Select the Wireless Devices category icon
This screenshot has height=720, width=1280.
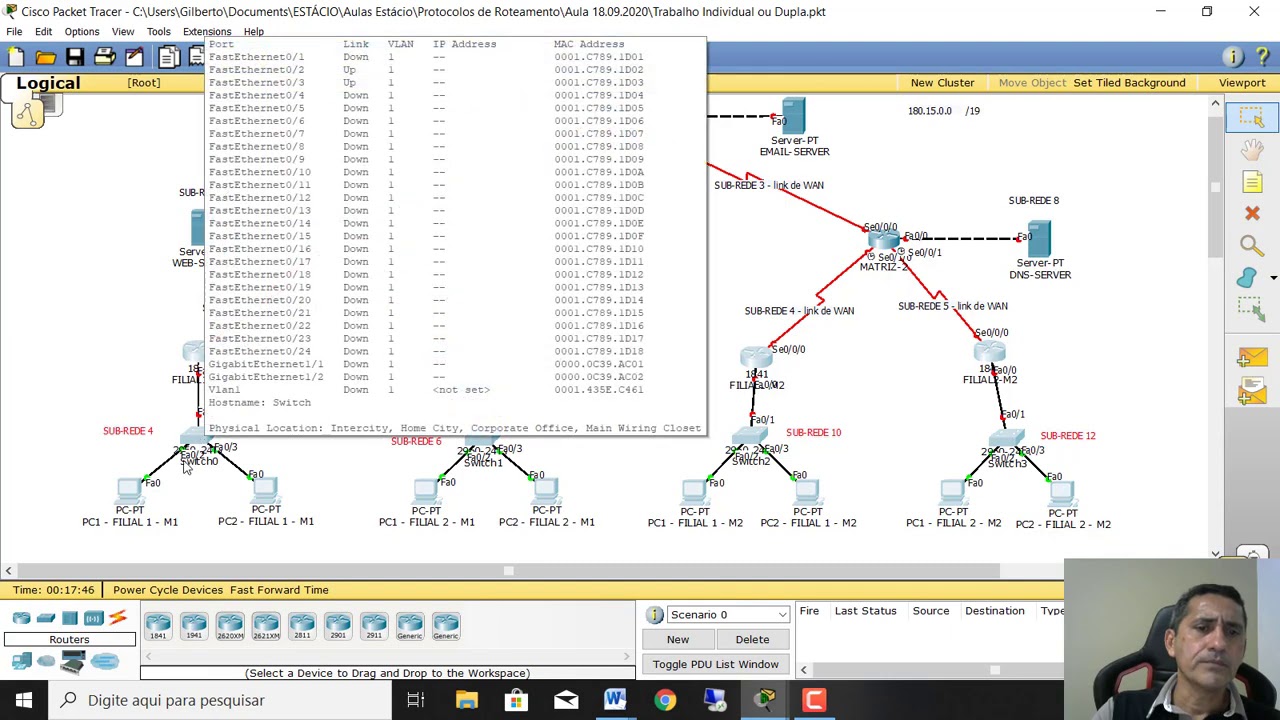[94, 618]
